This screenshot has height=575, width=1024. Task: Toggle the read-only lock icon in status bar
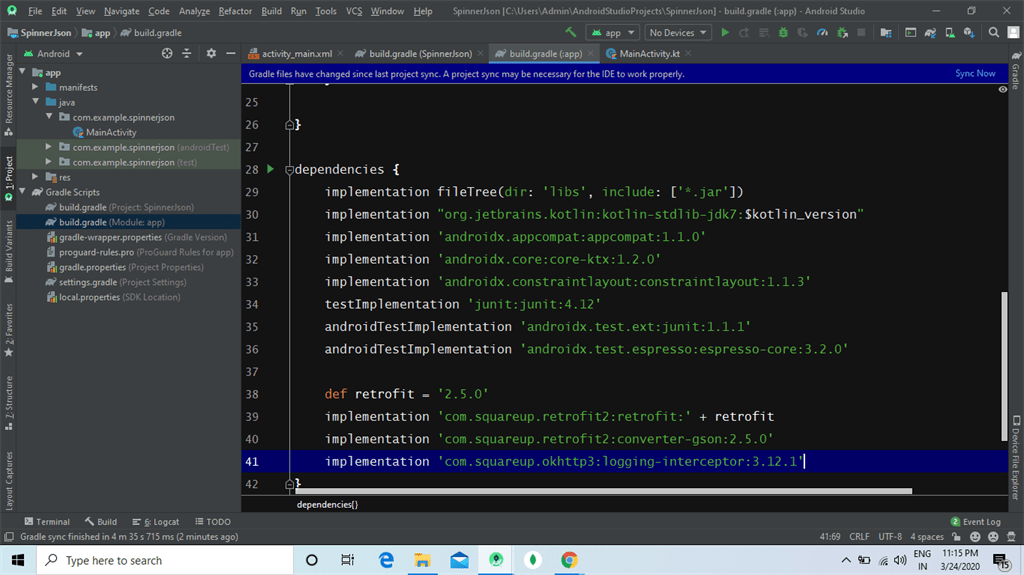[x=956, y=537]
